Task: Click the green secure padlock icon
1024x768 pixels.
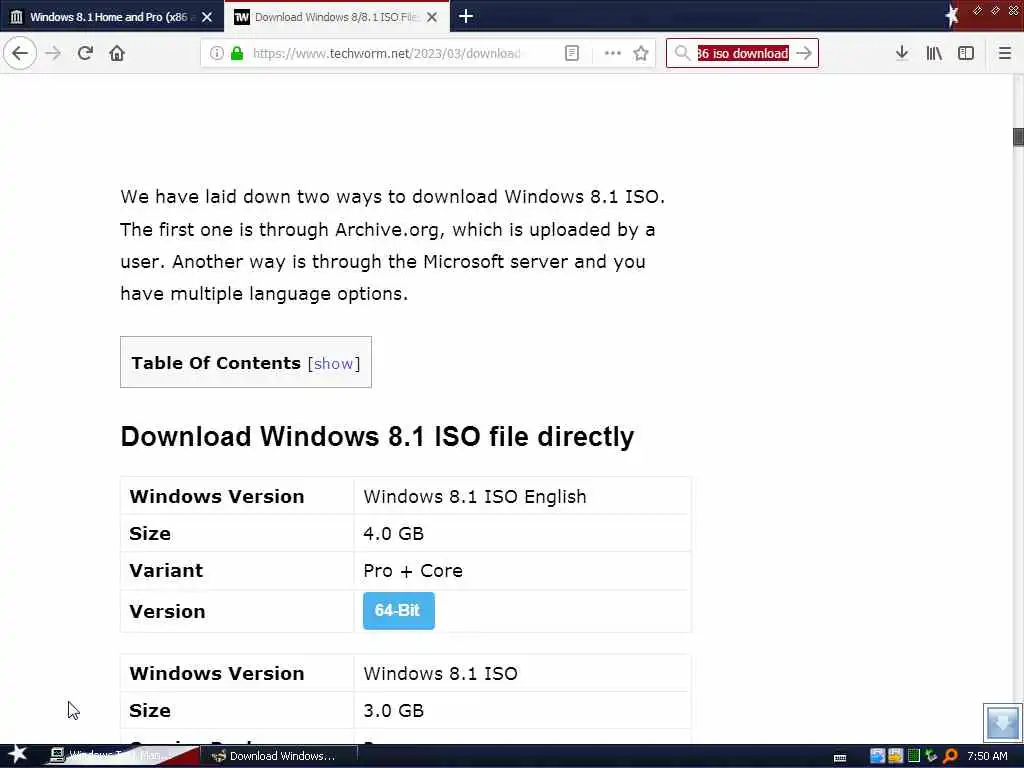Action: pyautogui.click(x=237, y=53)
